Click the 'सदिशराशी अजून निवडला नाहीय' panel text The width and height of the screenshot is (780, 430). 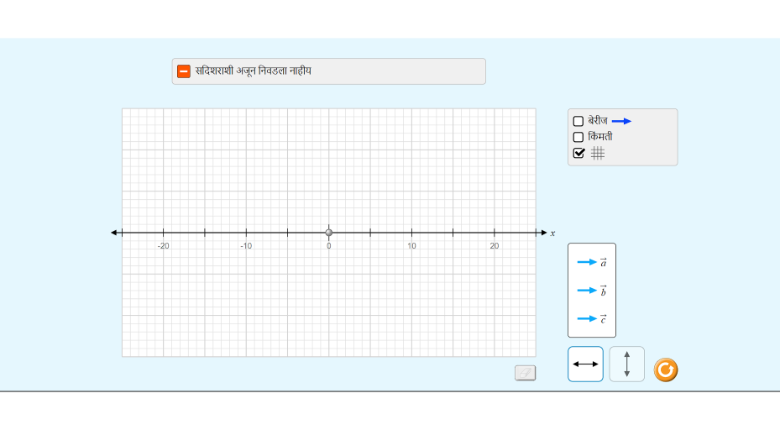pos(253,71)
